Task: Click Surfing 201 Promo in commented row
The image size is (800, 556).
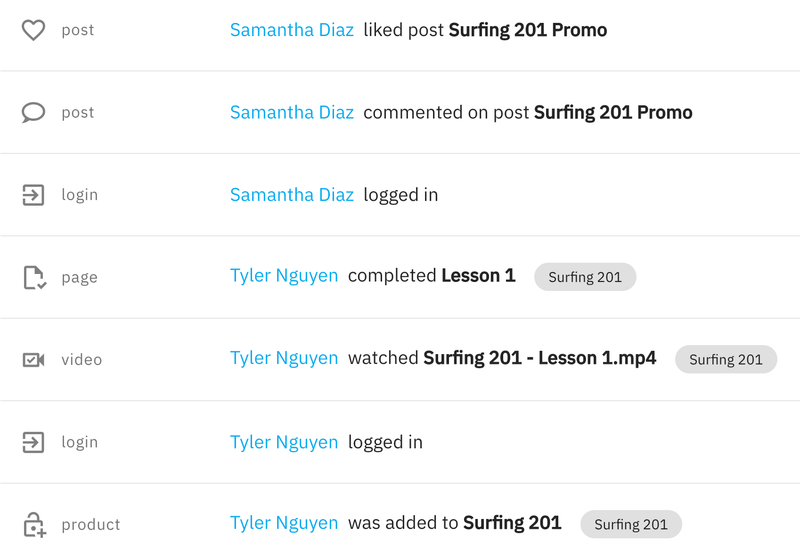Action: [613, 112]
